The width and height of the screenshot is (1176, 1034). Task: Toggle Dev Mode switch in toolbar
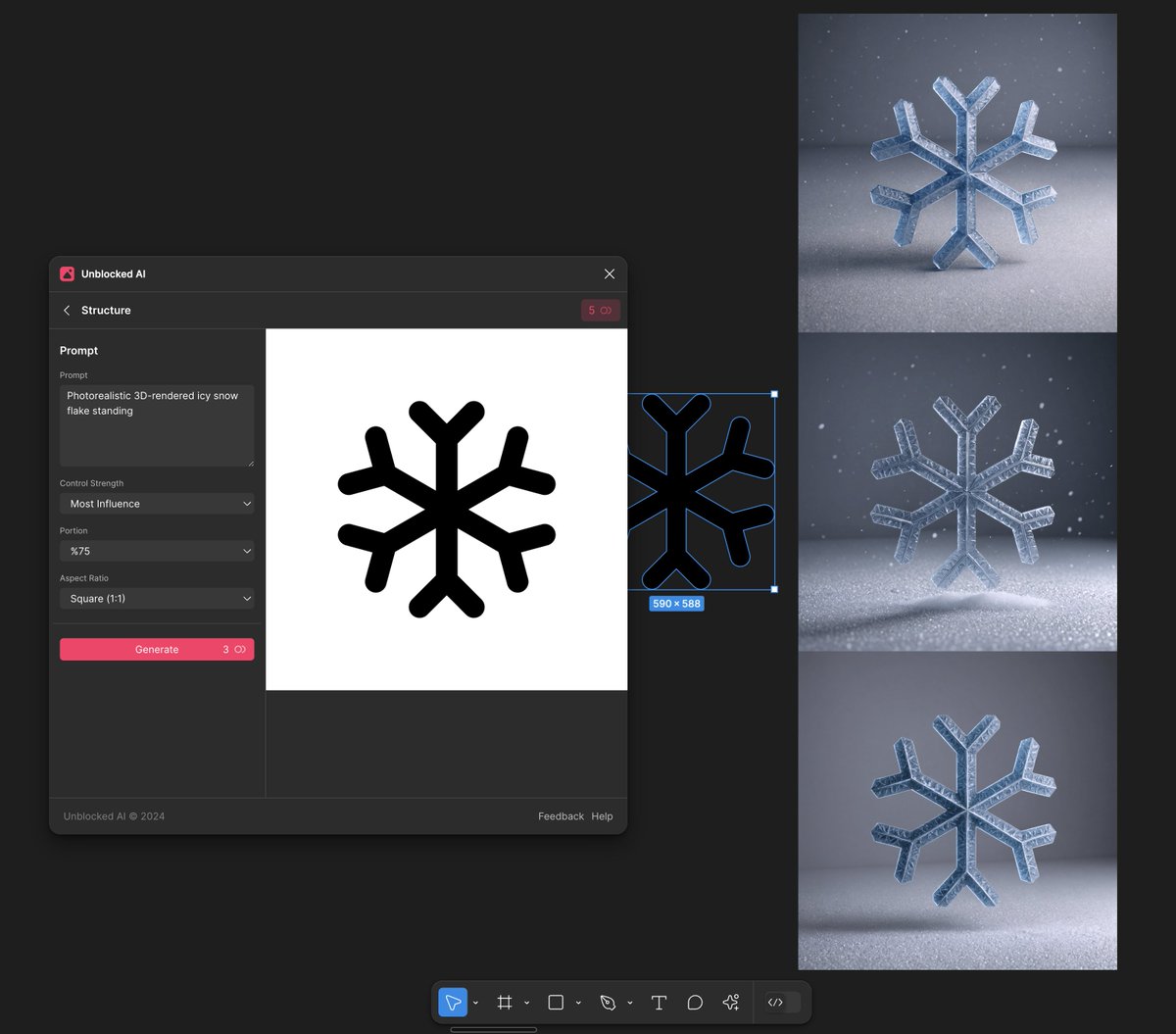pyautogui.click(x=782, y=1003)
